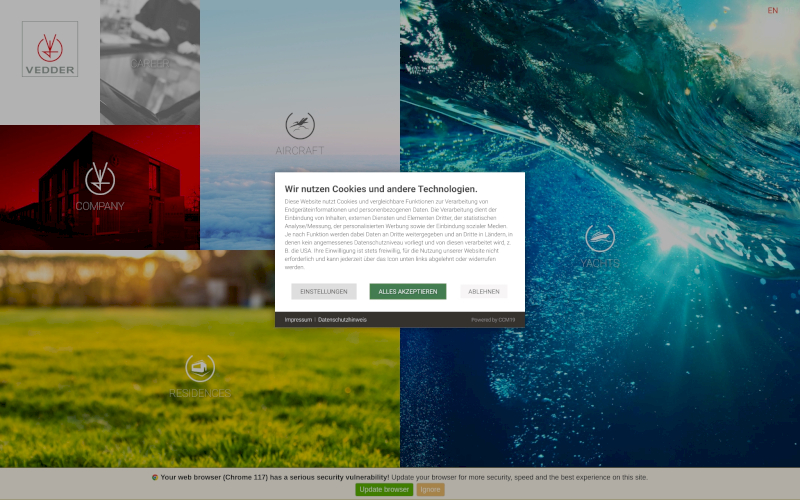Click the Chrome icon in browser warning bar
Viewport: 800px width, 500px height.
(155, 478)
